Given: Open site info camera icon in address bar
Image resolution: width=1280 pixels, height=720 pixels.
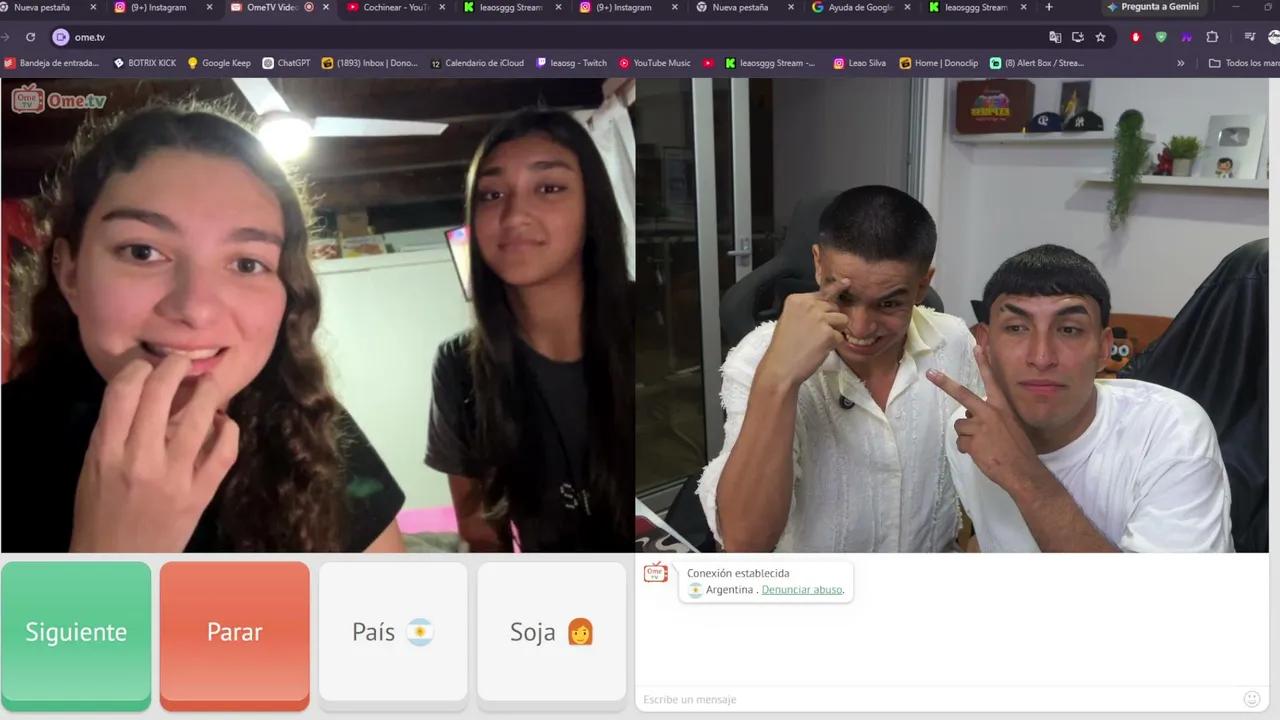Looking at the screenshot, I should (x=61, y=37).
